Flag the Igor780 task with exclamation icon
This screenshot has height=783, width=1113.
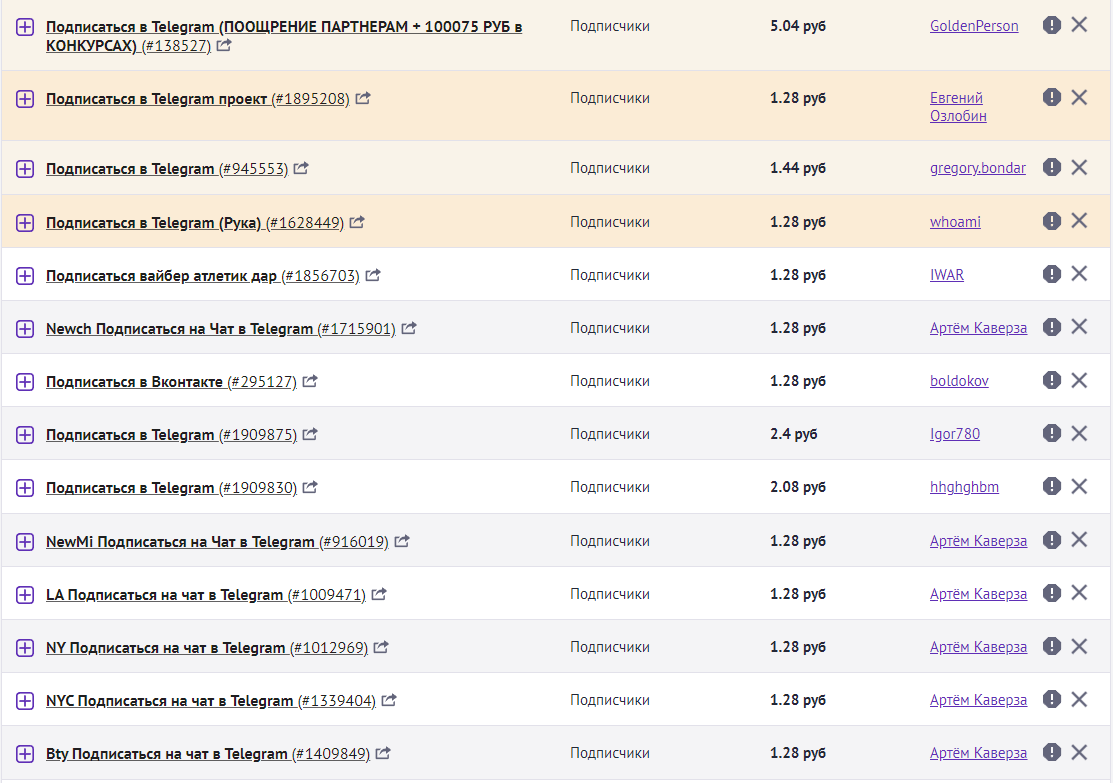1051,433
